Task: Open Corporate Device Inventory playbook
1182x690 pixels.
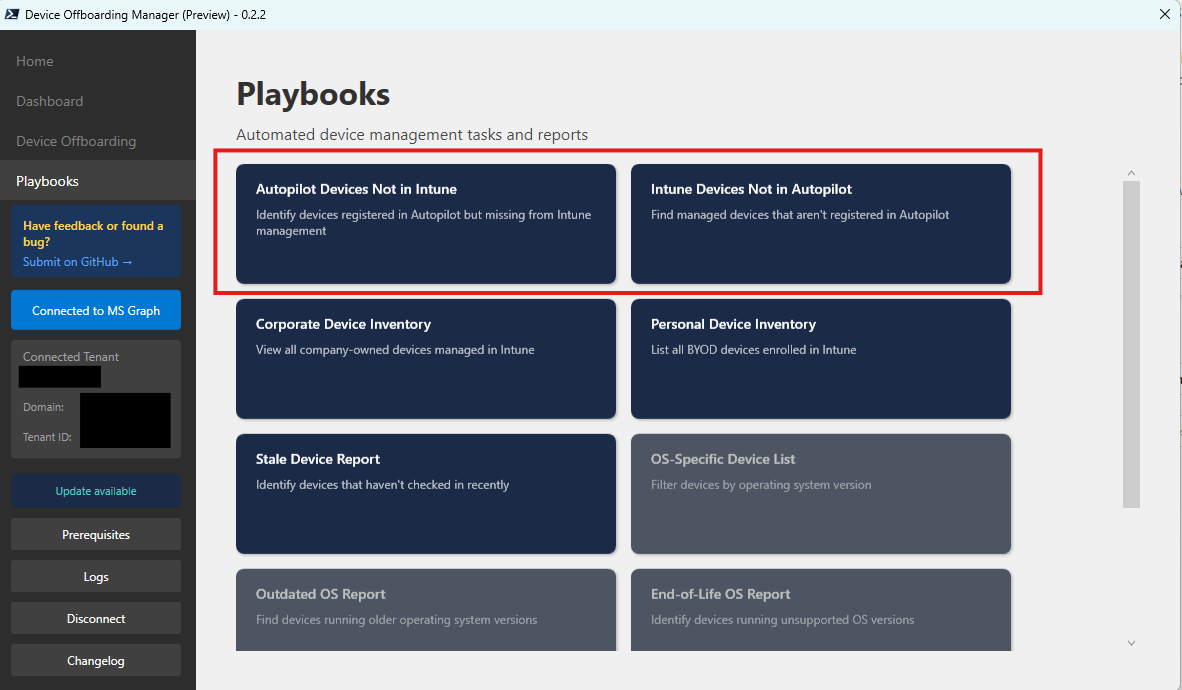Action: [425, 359]
